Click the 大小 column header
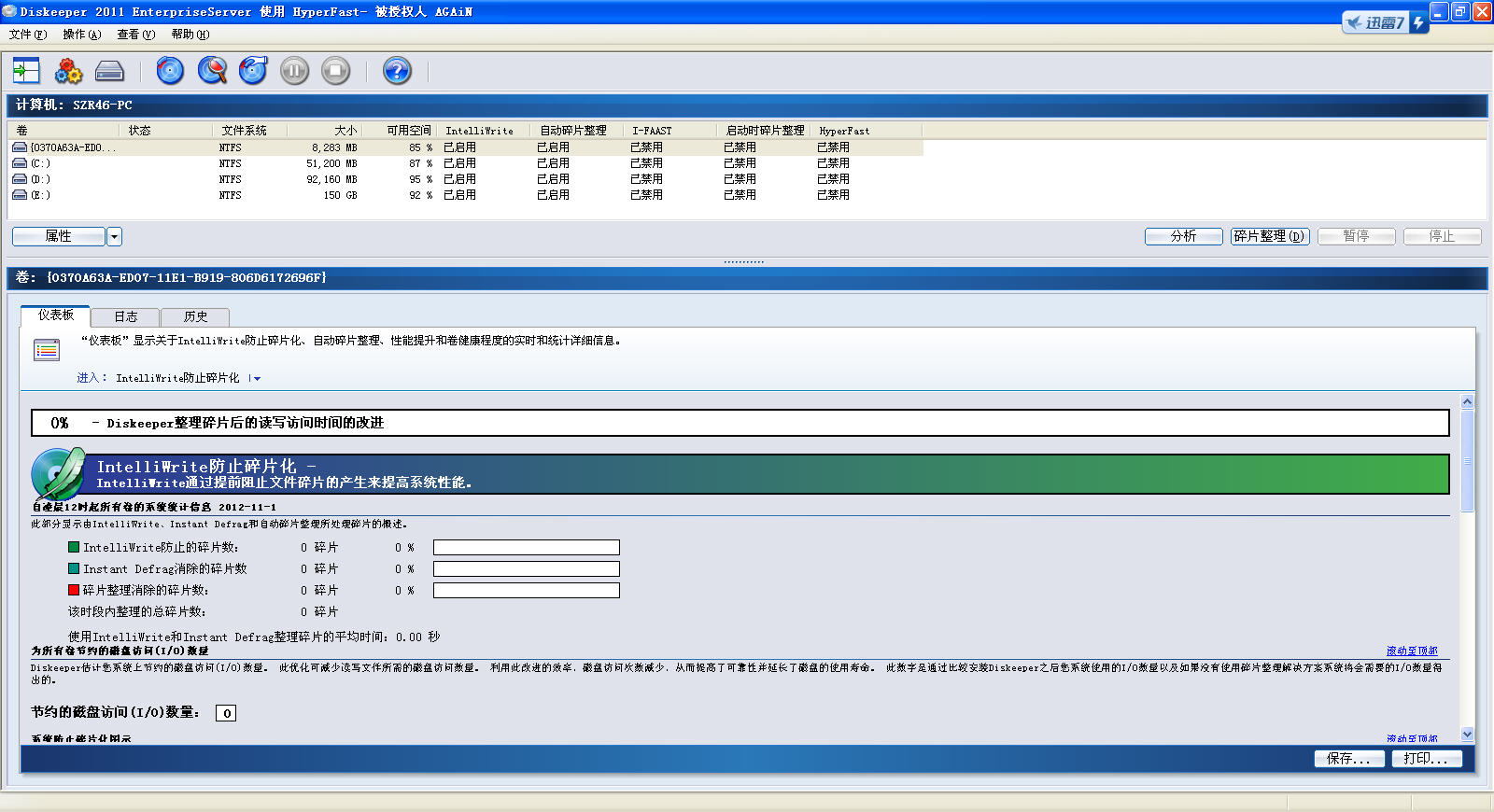This screenshot has height=812, width=1494. (325, 131)
